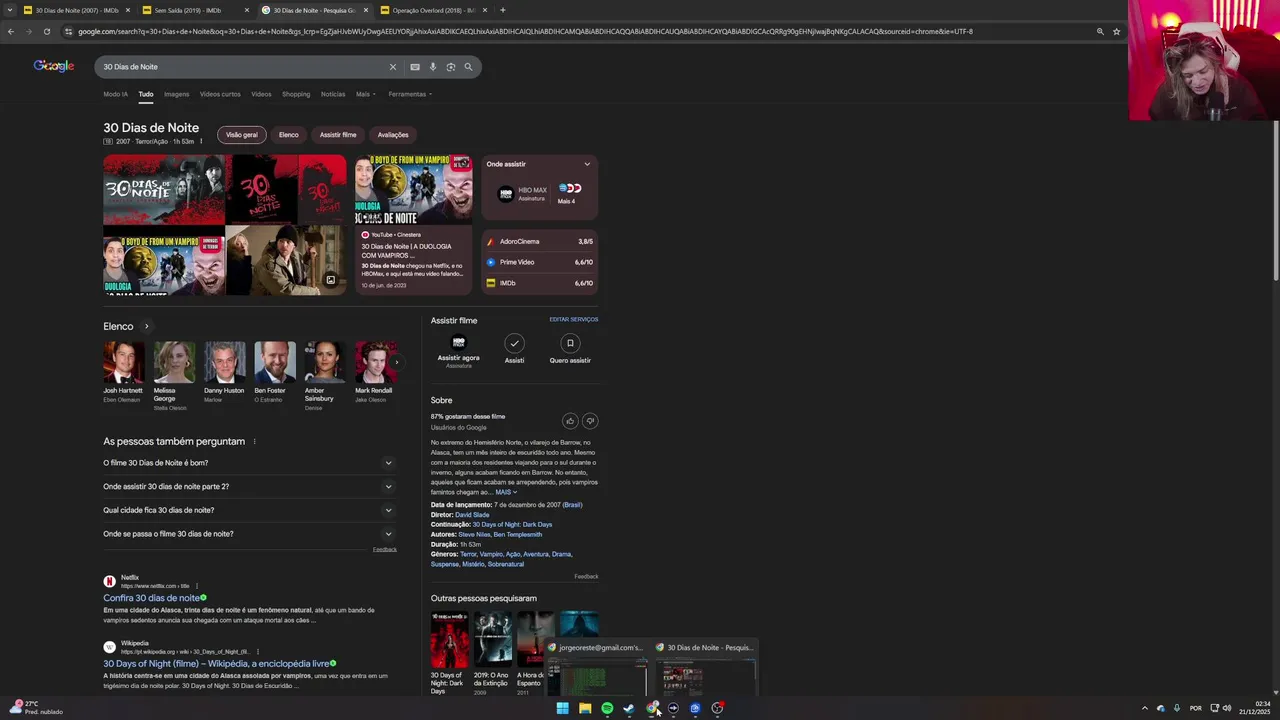The height and width of the screenshot is (720, 1280).
Task: Expand 'Qual cidade fica 30 dias de noite?'
Action: pyautogui.click(x=250, y=510)
